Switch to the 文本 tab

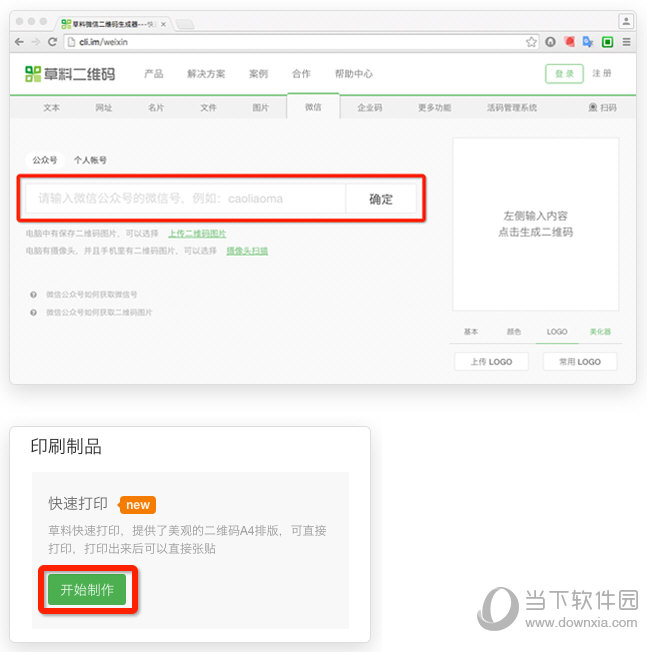coord(52,108)
